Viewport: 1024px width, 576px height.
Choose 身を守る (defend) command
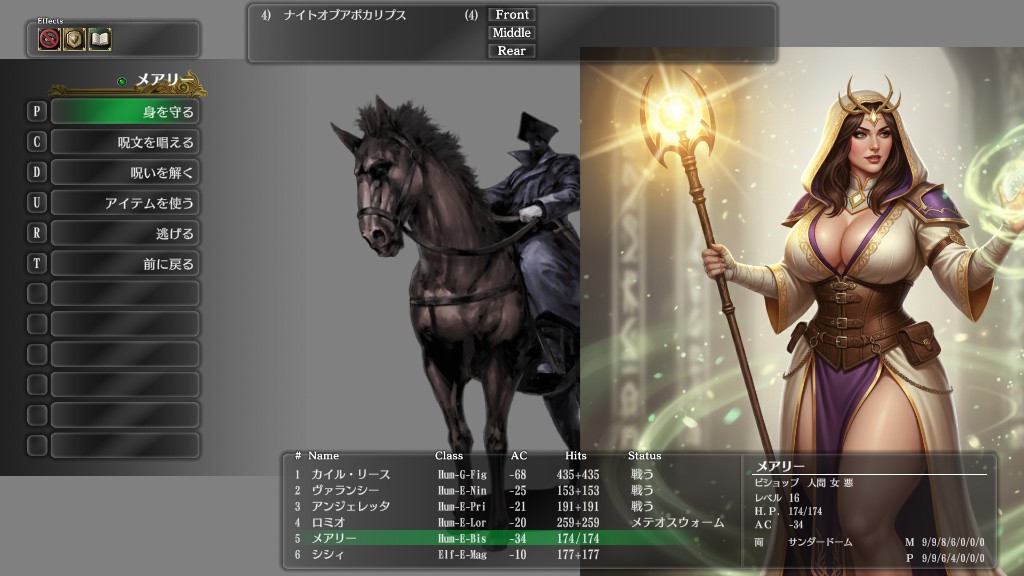pos(124,112)
